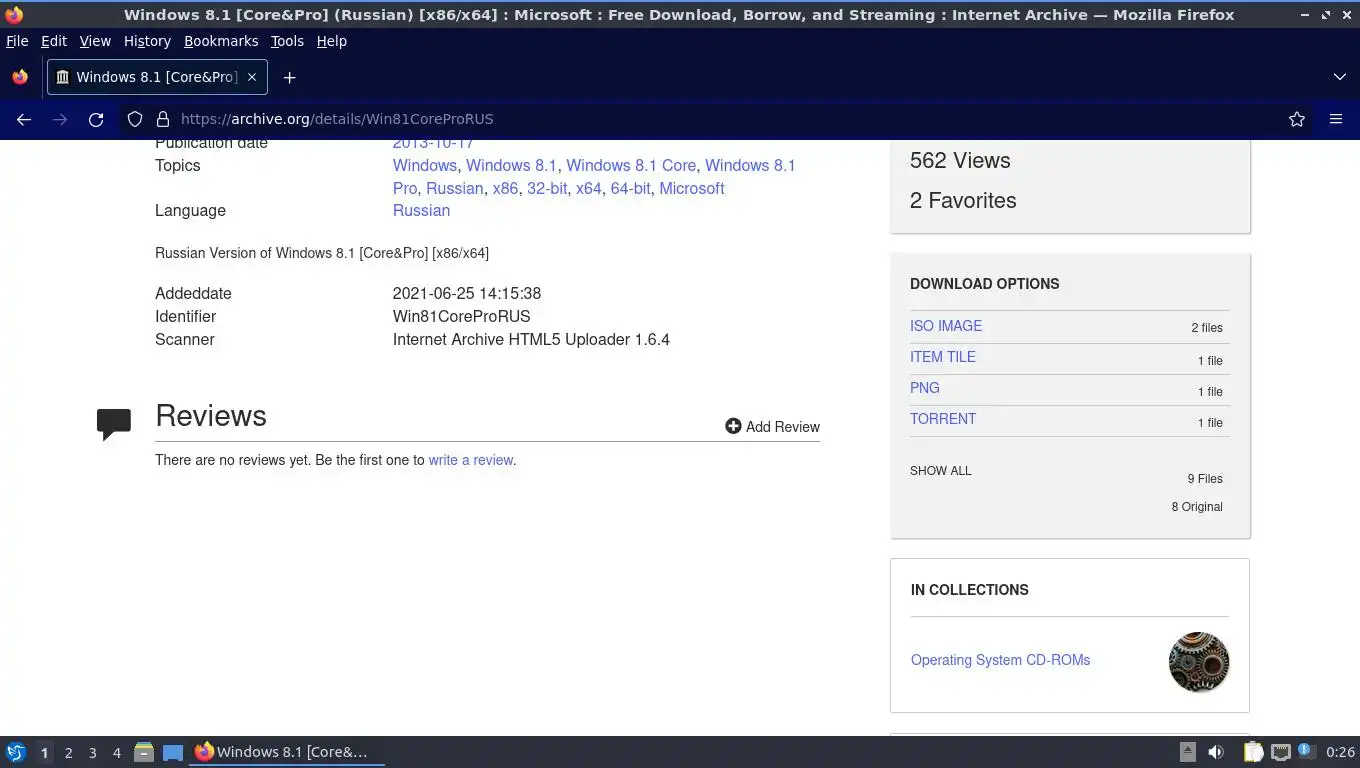This screenshot has height=768, width=1360.
Task: Click the '8 Original' text
Action: coord(1197,507)
